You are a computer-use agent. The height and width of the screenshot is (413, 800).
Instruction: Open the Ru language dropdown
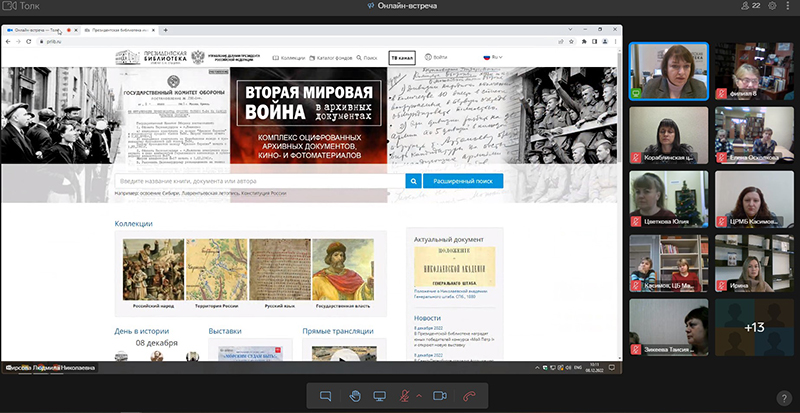[x=492, y=57]
